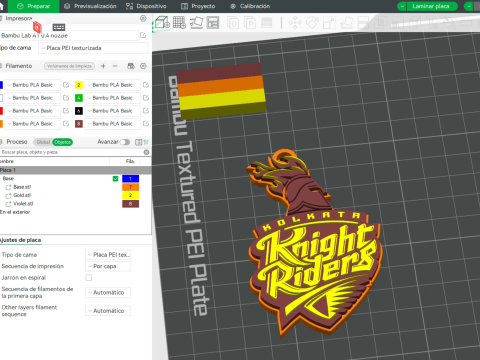Select the Scale tool icon
The width and height of the screenshot is (480, 360).
click(x=329, y=23)
